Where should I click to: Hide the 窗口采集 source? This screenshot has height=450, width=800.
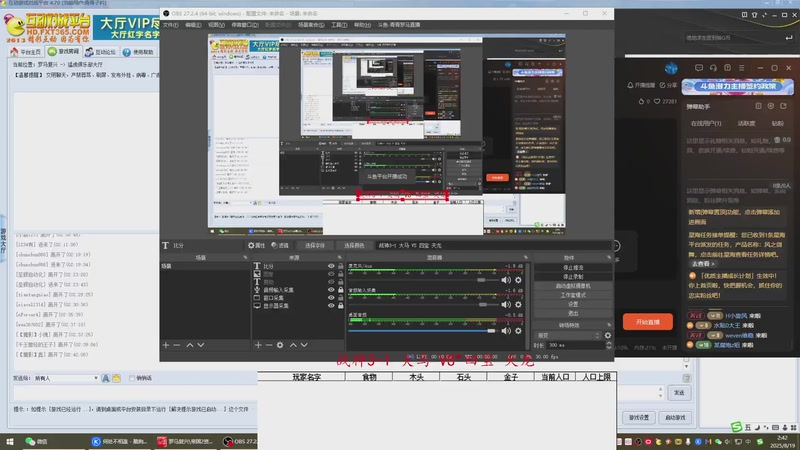tap(331, 298)
